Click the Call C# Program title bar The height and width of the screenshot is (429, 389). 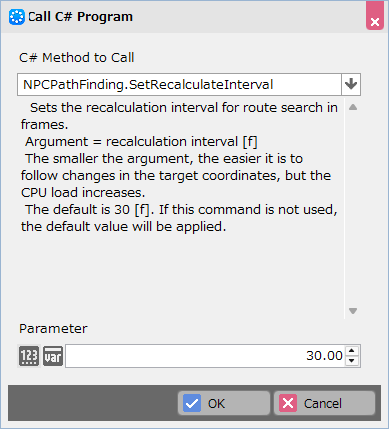pos(183,17)
